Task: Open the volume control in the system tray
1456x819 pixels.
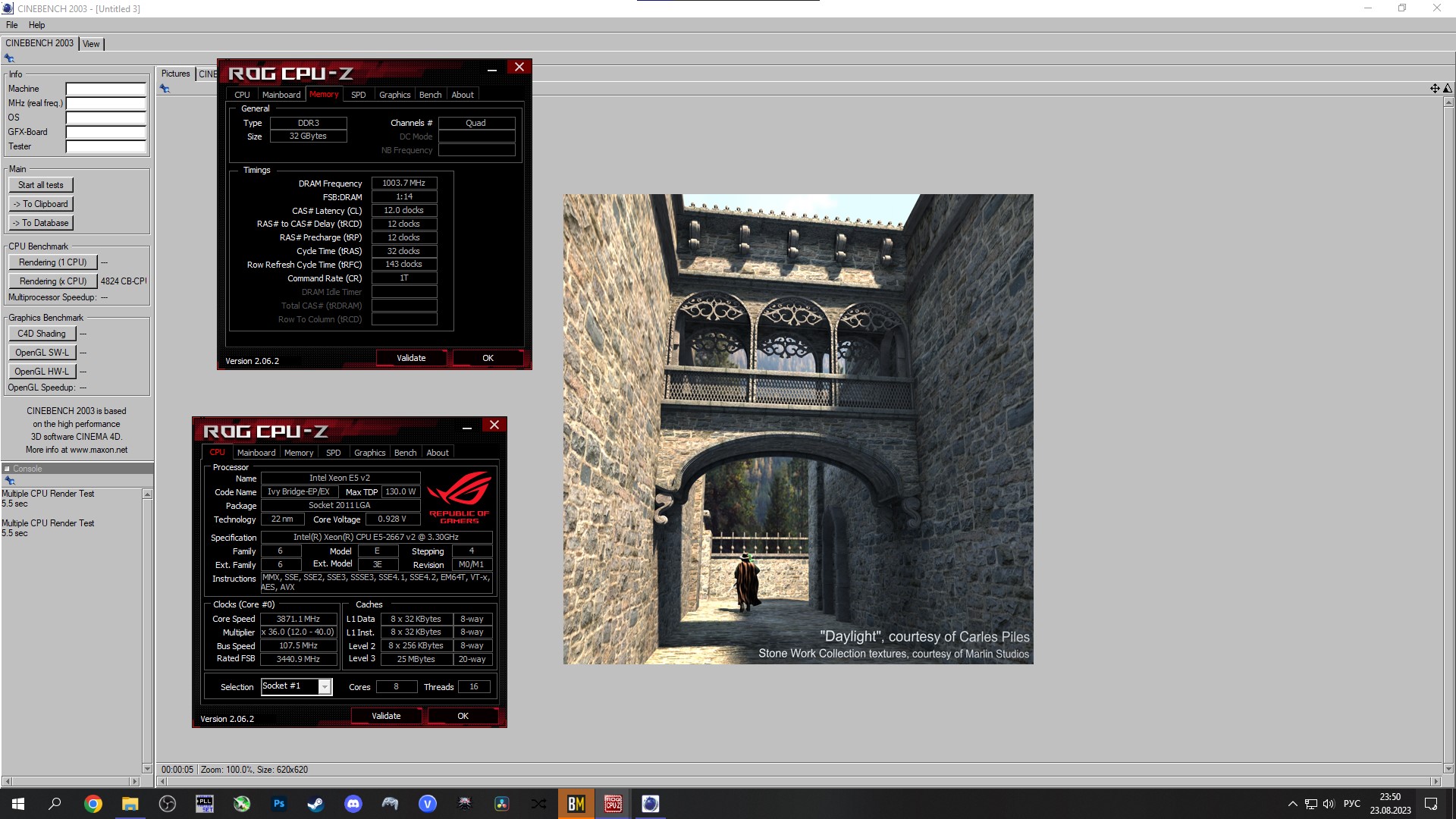Action: click(x=1329, y=804)
